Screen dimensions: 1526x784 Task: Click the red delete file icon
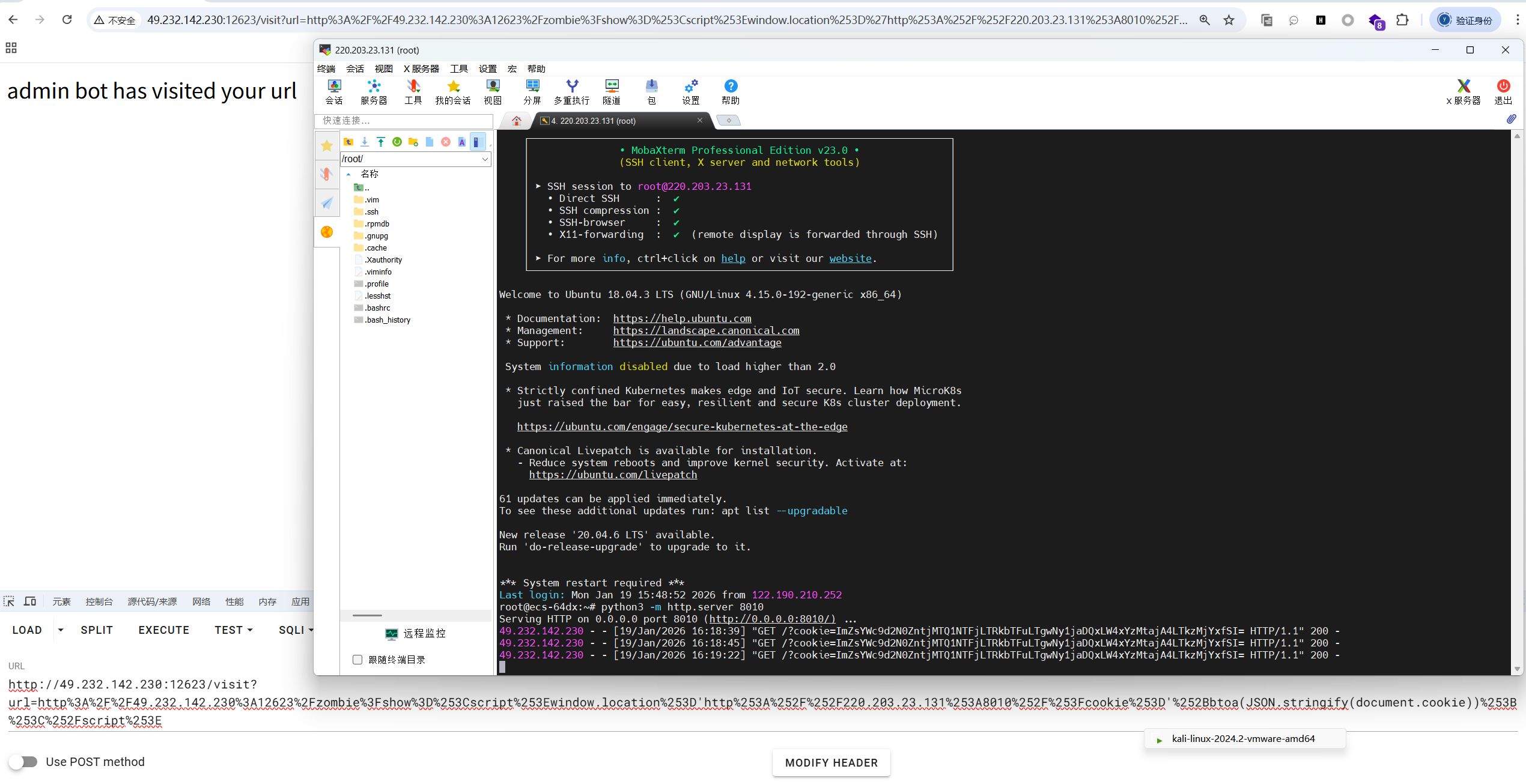[446, 142]
